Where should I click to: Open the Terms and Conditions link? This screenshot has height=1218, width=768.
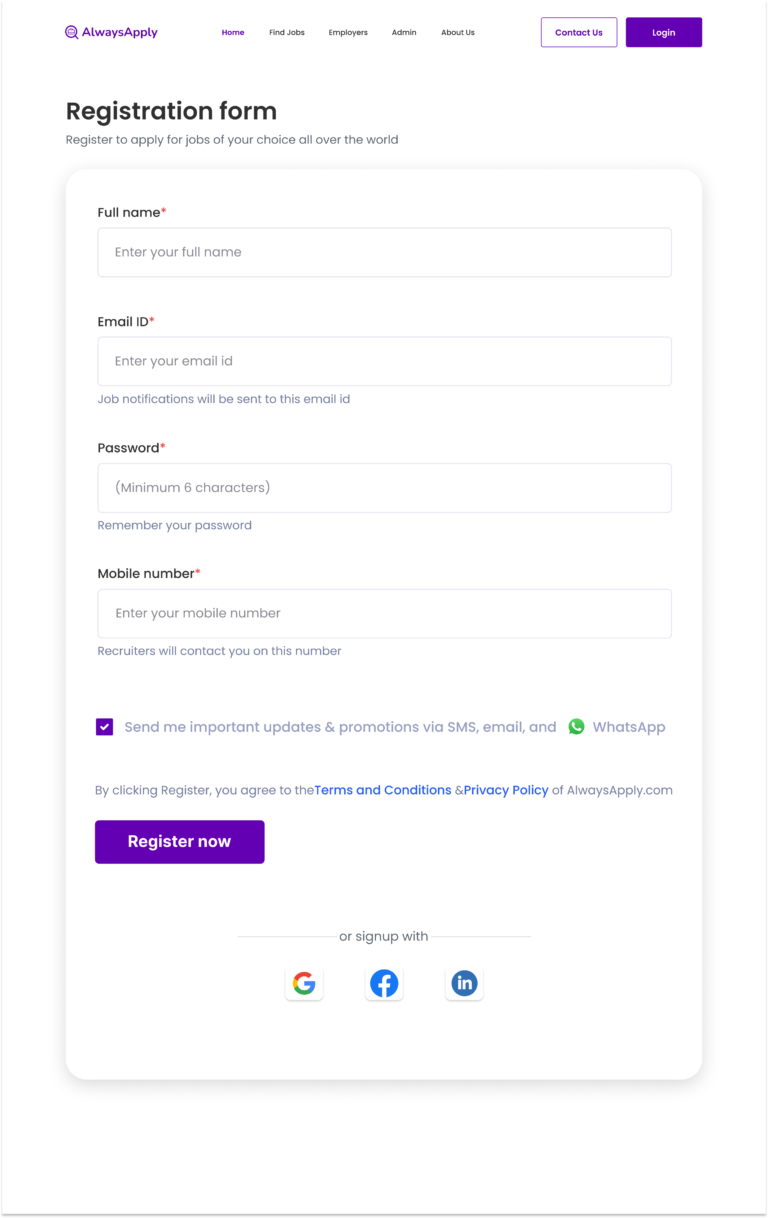click(x=383, y=790)
